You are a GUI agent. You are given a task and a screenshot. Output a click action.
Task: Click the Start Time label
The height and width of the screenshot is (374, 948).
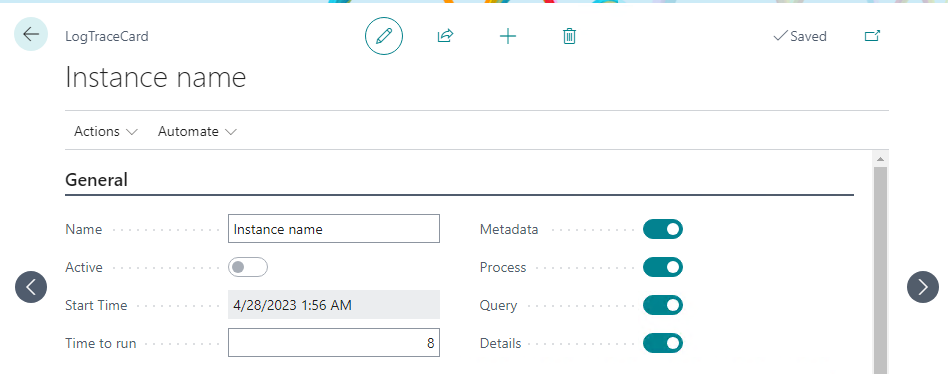[x=96, y=305]
